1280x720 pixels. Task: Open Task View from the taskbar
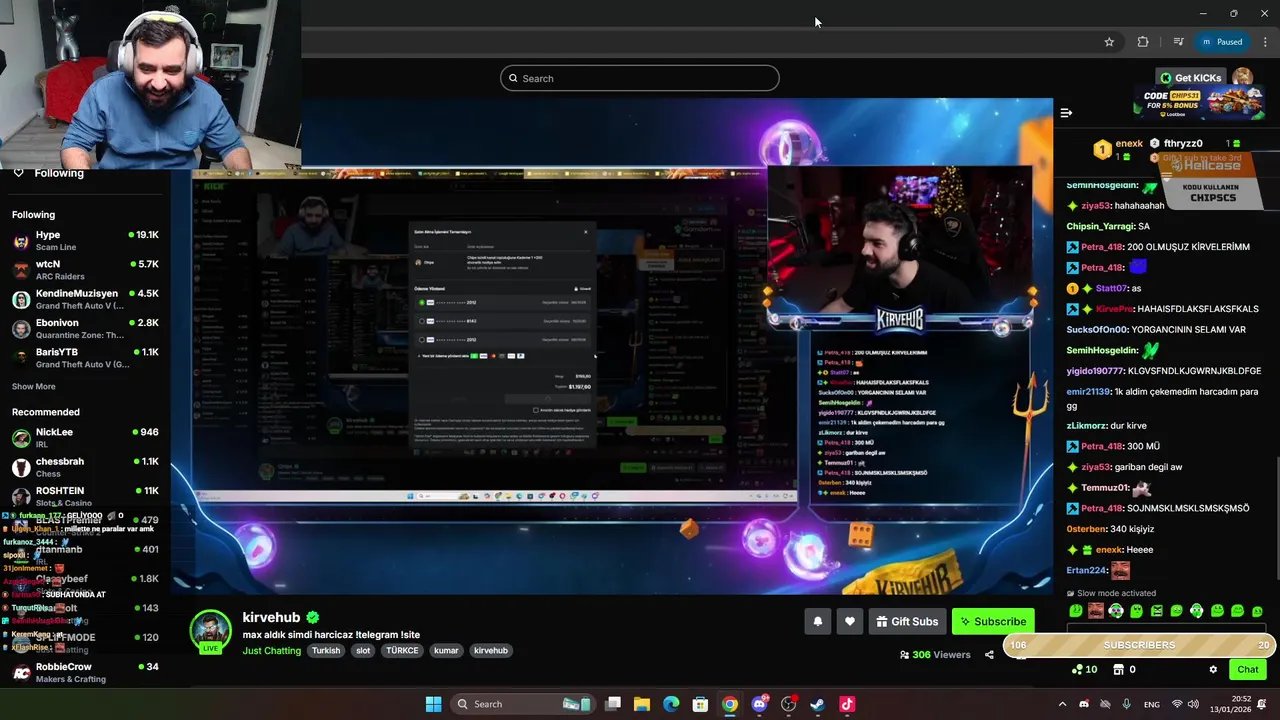(613, 704)
